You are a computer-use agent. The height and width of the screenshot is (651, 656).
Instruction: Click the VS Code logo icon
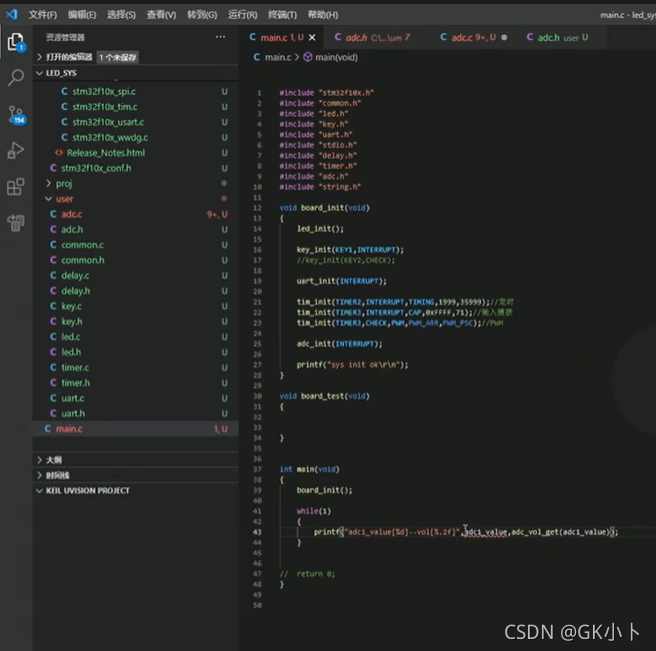[x=12, y=15]
